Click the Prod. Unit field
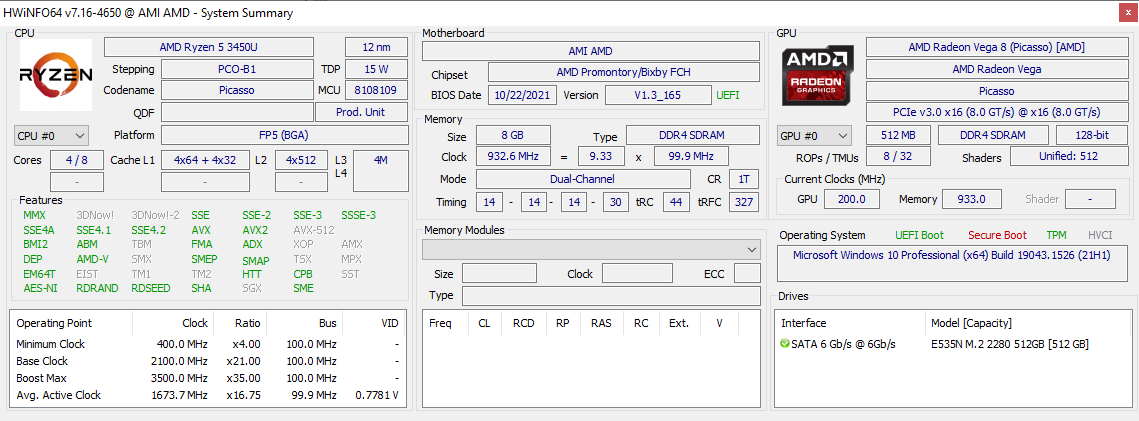 (361, 112)
